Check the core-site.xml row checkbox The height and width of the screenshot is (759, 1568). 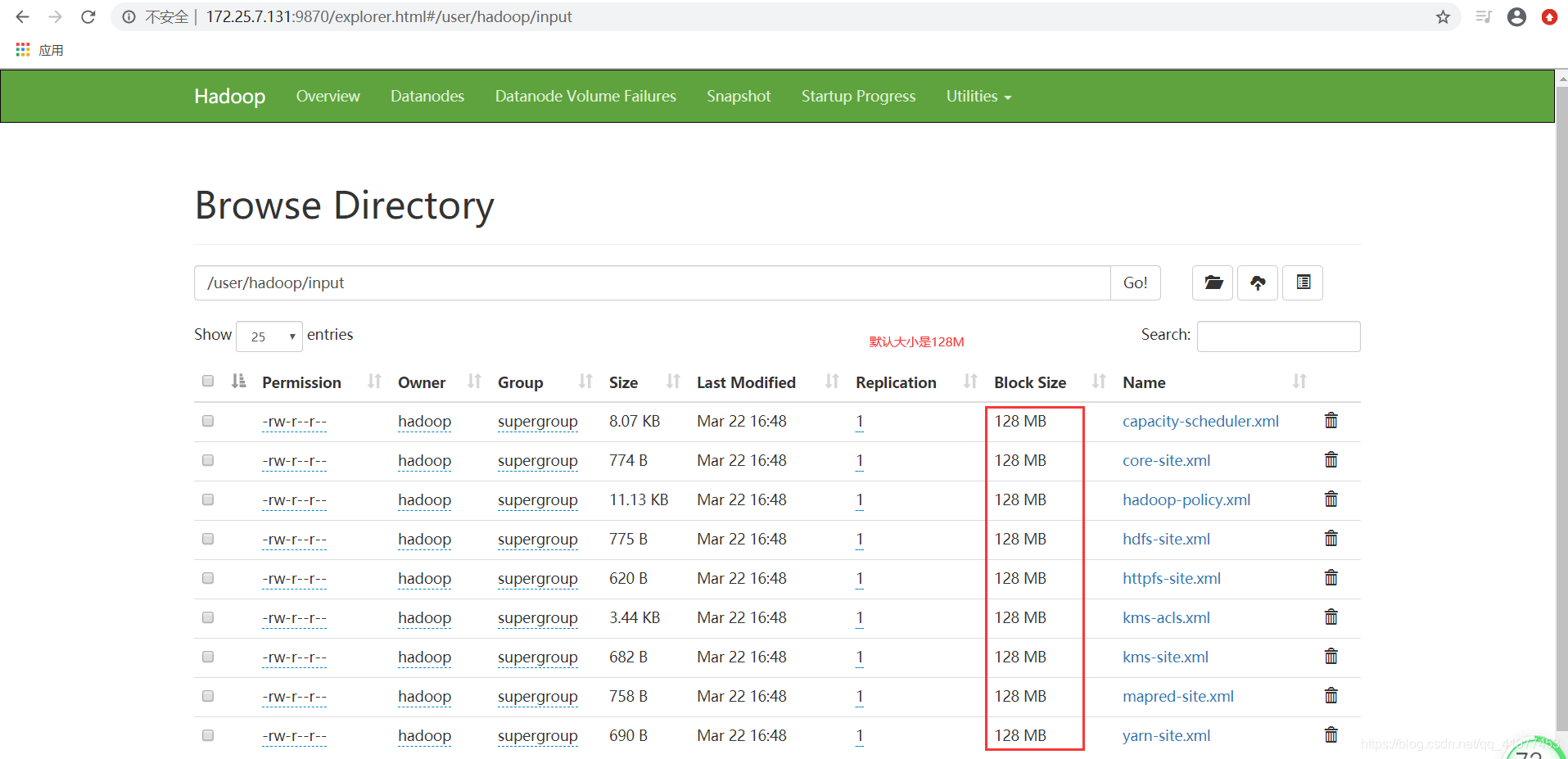(x=208, y=460)
